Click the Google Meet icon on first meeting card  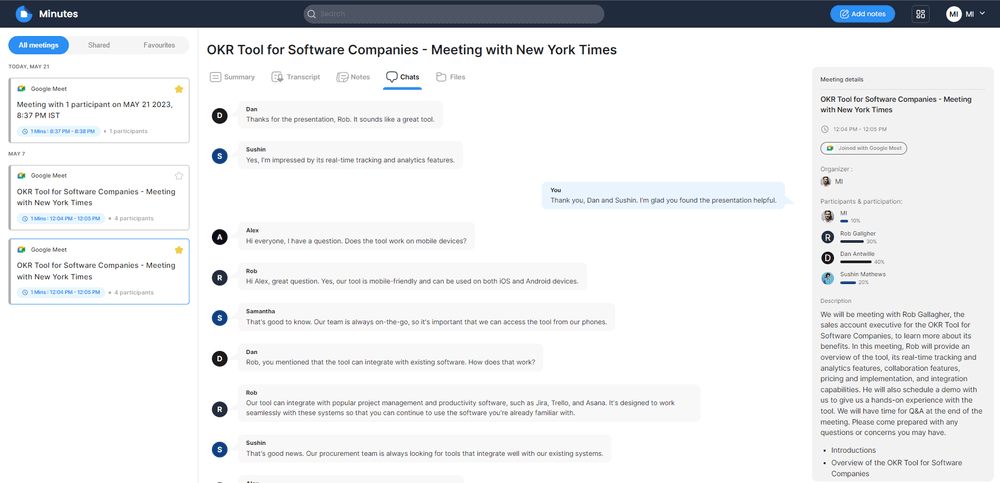[22, 89]
